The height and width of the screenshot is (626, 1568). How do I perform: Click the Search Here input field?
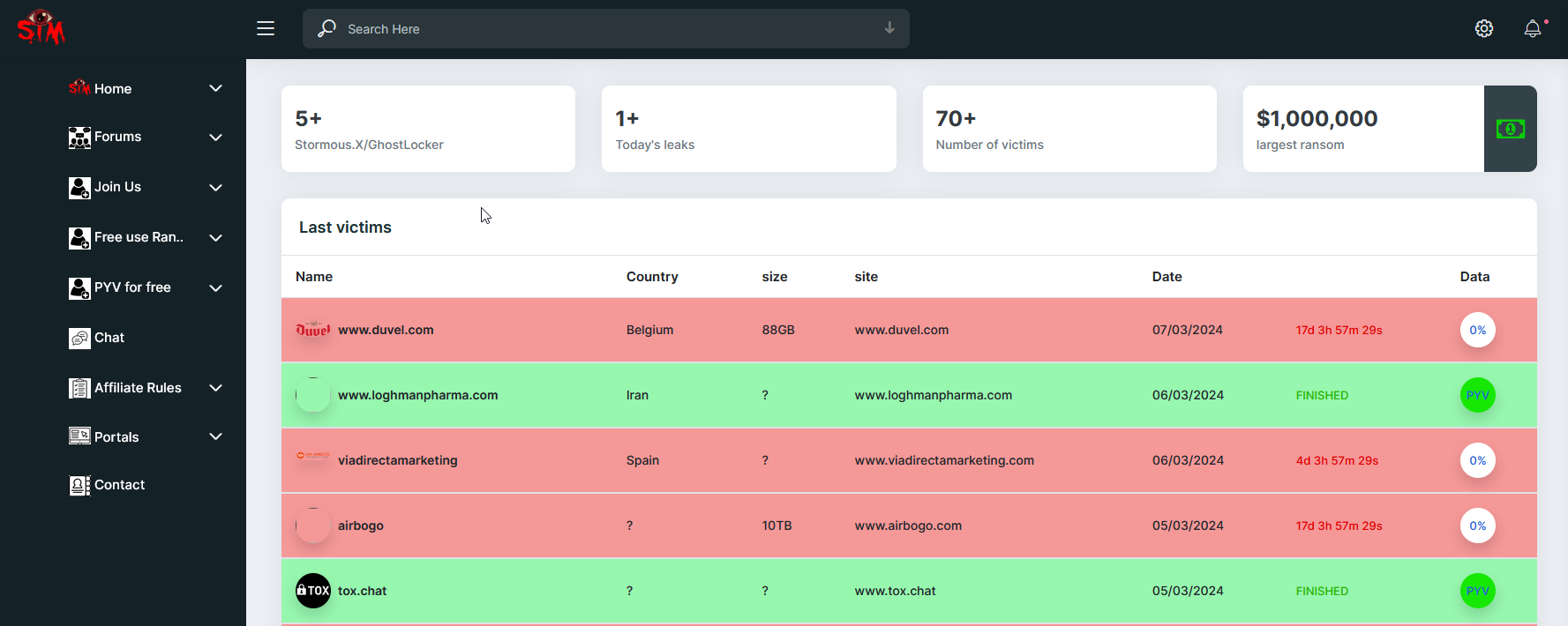605,29
